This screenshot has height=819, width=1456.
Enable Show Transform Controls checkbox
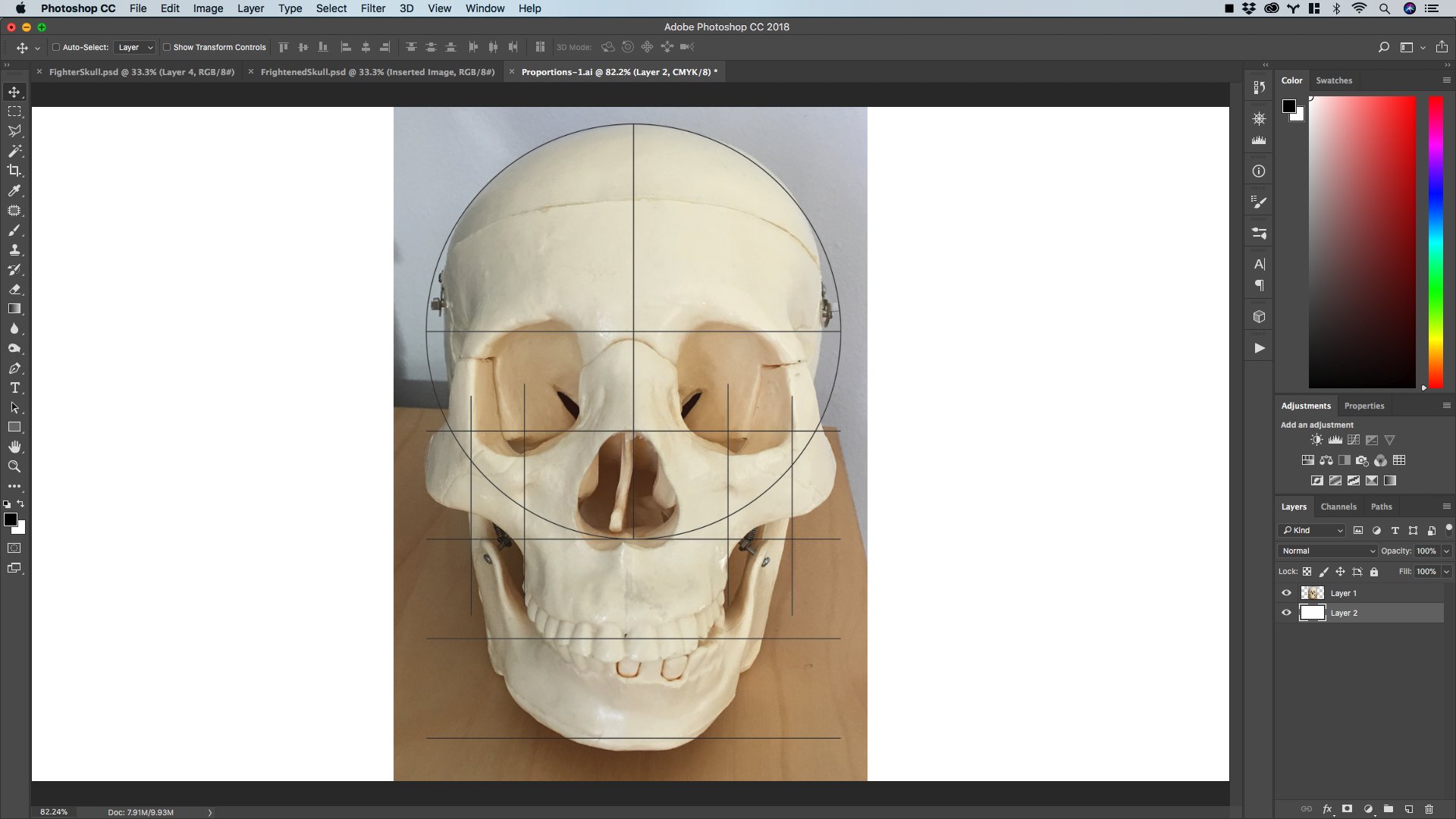(167, 47)
